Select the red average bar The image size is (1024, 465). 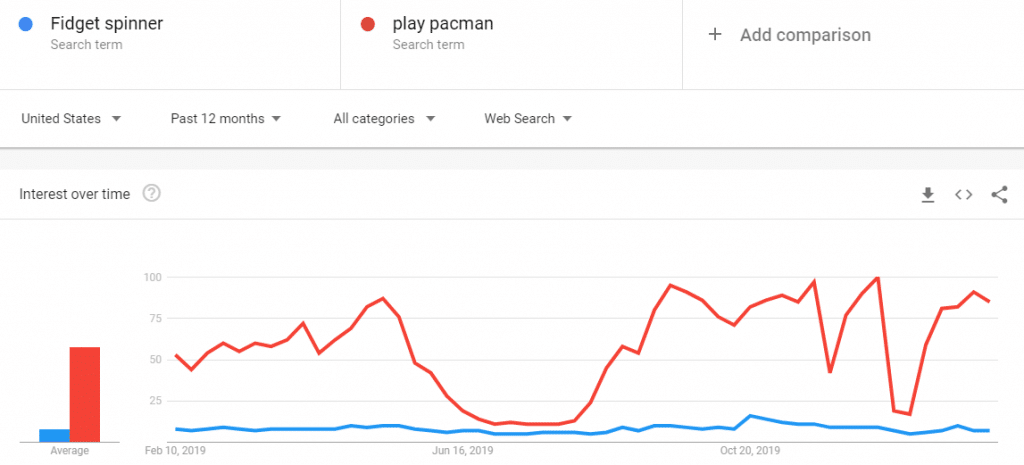pyautogui.click(x=85, y=394)
